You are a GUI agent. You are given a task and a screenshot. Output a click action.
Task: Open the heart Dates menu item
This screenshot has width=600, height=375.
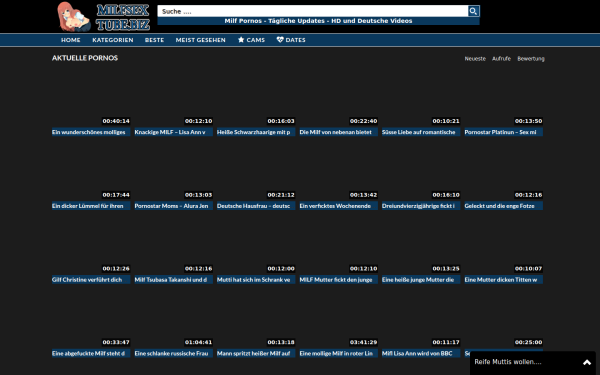point(291,40)
